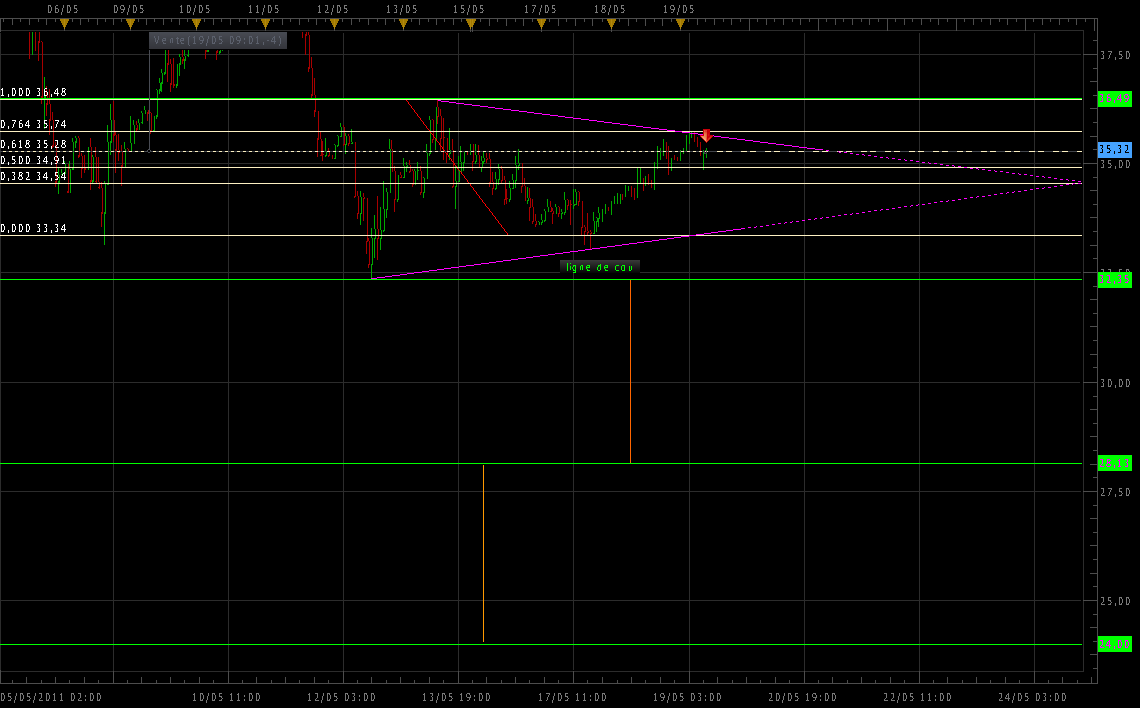Click the red sell arrow marker
The height and width of the screenshot is (708, 1140).
(705, 136)
